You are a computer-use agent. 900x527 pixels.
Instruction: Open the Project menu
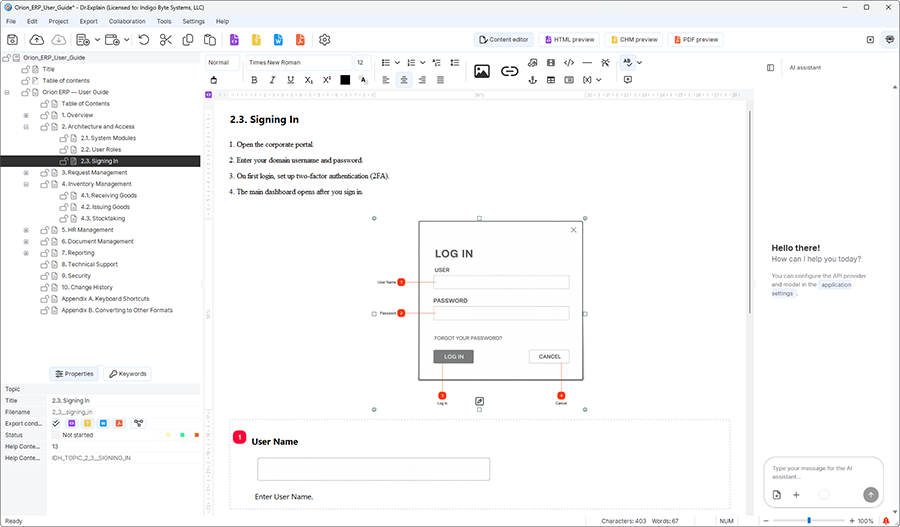(x=59, y=21)
